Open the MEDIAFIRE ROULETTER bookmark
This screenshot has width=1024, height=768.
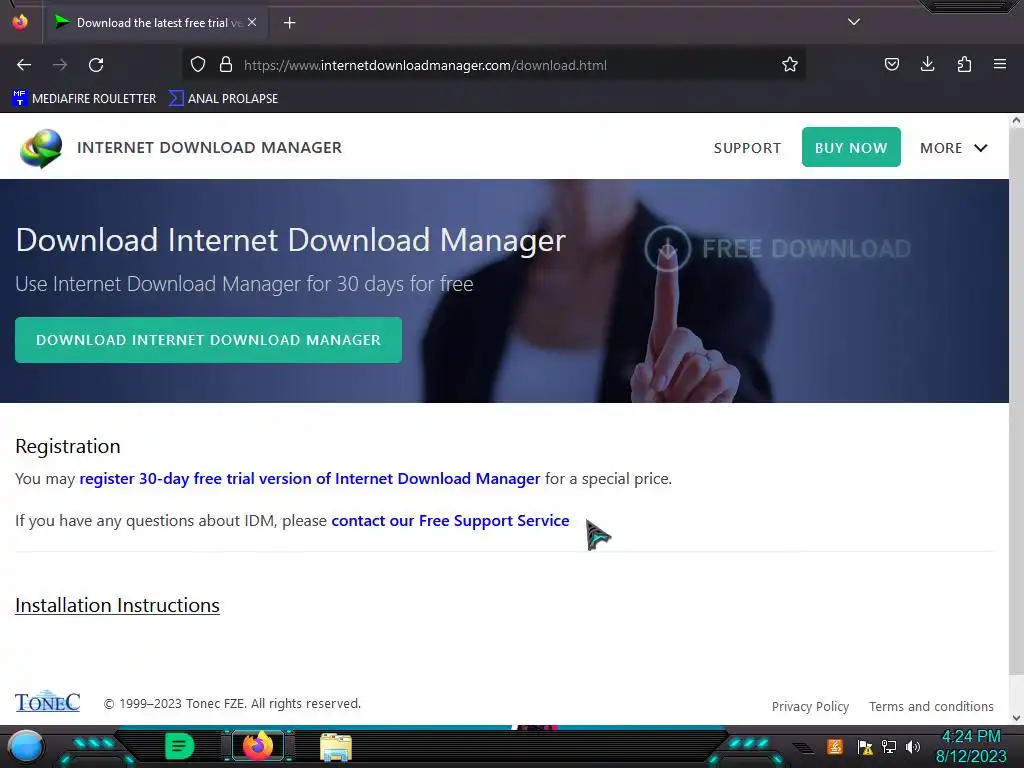pyautogui.click(x=84, y=99)
